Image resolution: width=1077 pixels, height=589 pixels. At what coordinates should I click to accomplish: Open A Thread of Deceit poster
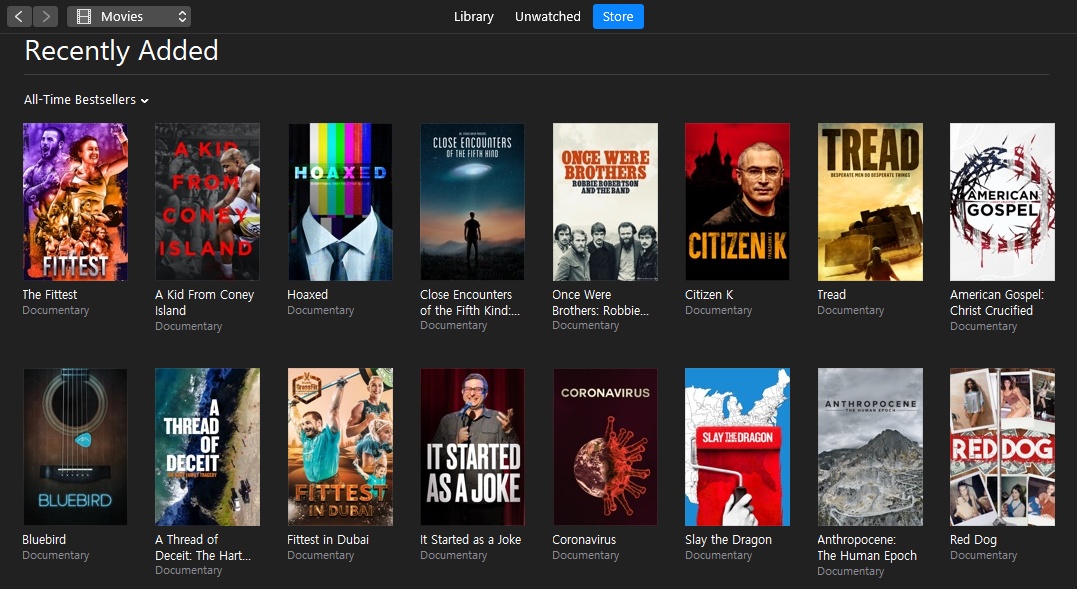coord(207,447)
